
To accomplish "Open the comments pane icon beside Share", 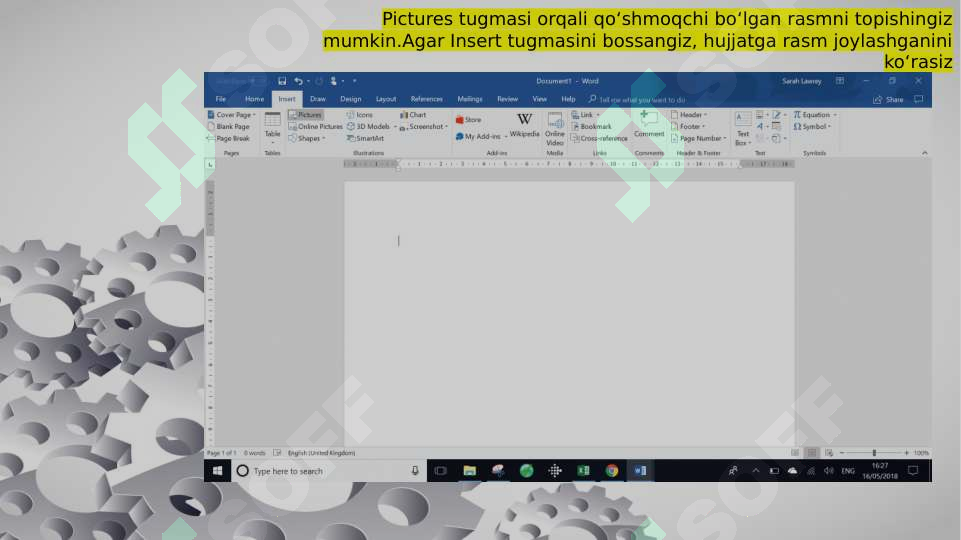I will click(x=918, y=99).
